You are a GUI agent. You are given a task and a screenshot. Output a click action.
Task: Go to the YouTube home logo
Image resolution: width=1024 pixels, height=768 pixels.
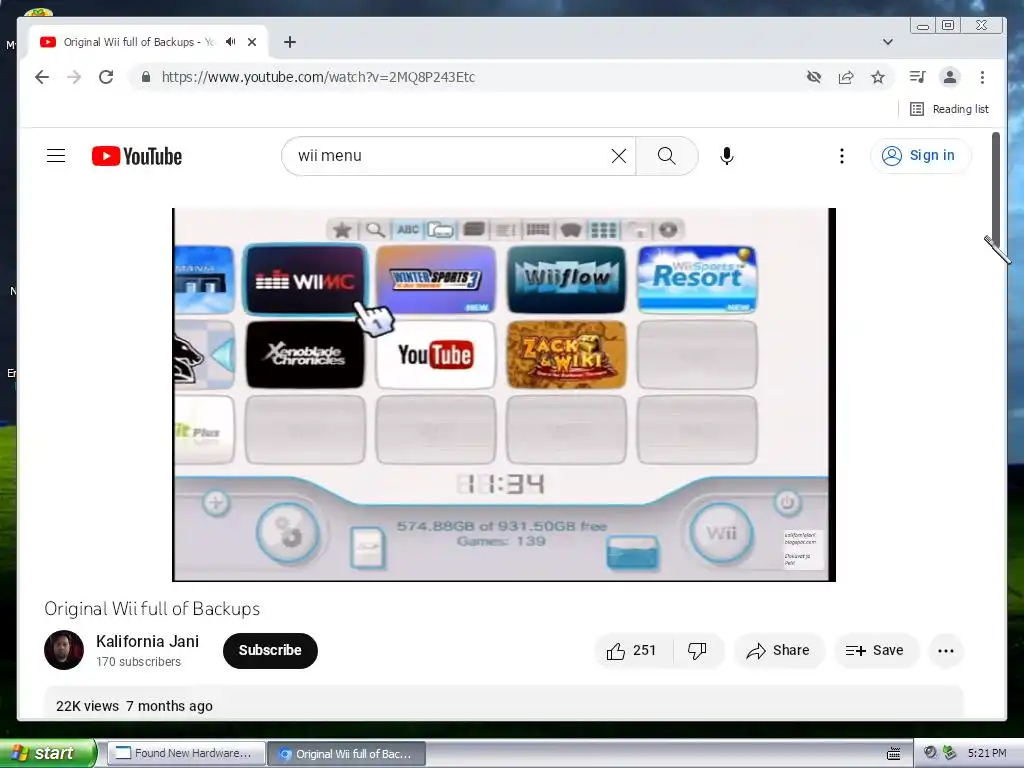tap(136, 156)
